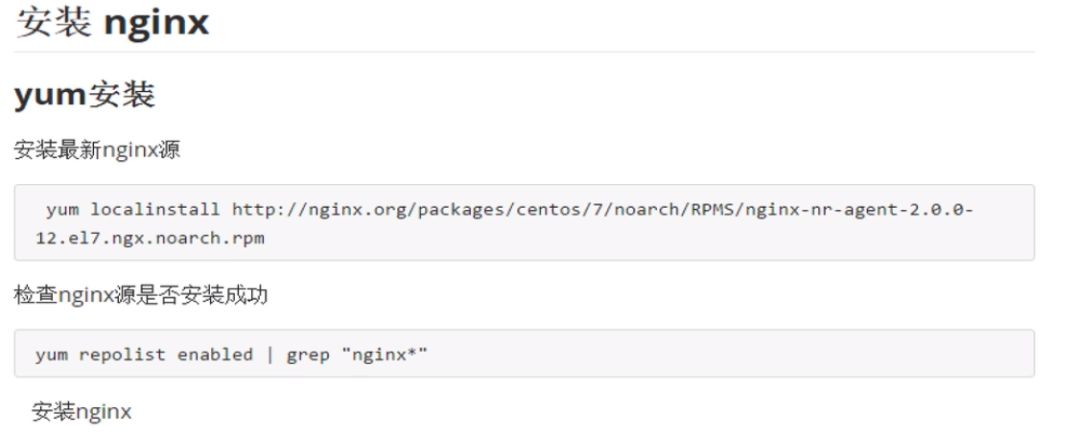The width and height of the screenshot is (1080, 435).
Task: Click 'enabled' in the repolist command
Action: point(215,355)
